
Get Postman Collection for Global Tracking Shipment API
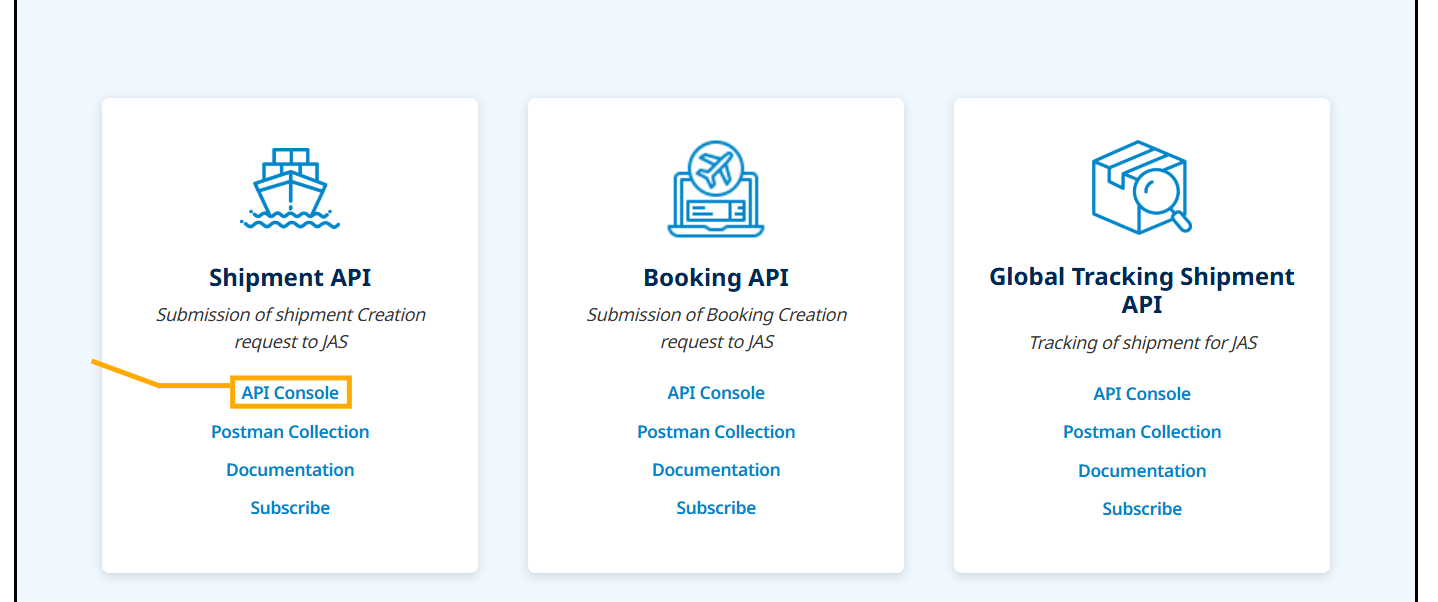[x=1142, y=432]
